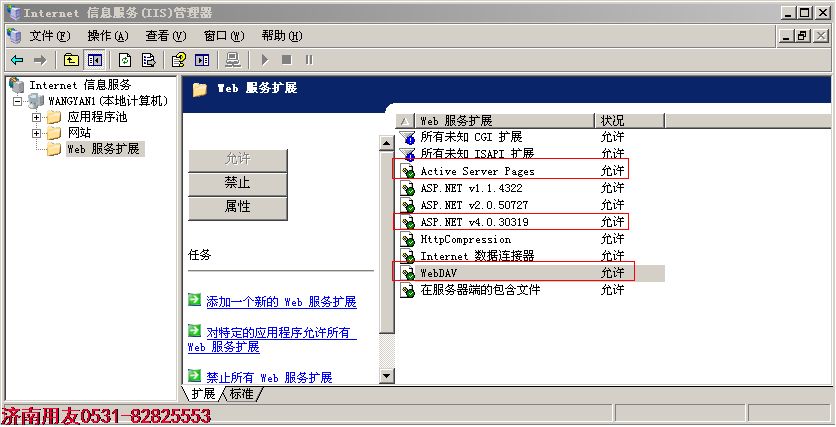This screenshot has width=836, height=427.
Task: Click 允许 status in the 在服务器端的包含文件 row
Action: (x=612, y=290)
